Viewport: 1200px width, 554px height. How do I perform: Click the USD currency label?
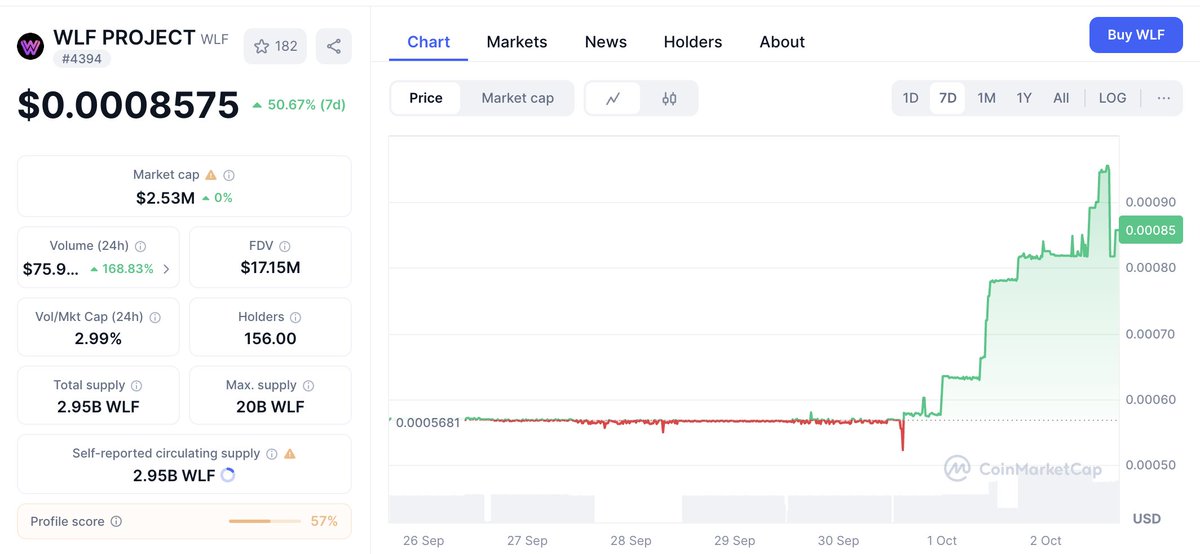click(x=1146, y=519)
